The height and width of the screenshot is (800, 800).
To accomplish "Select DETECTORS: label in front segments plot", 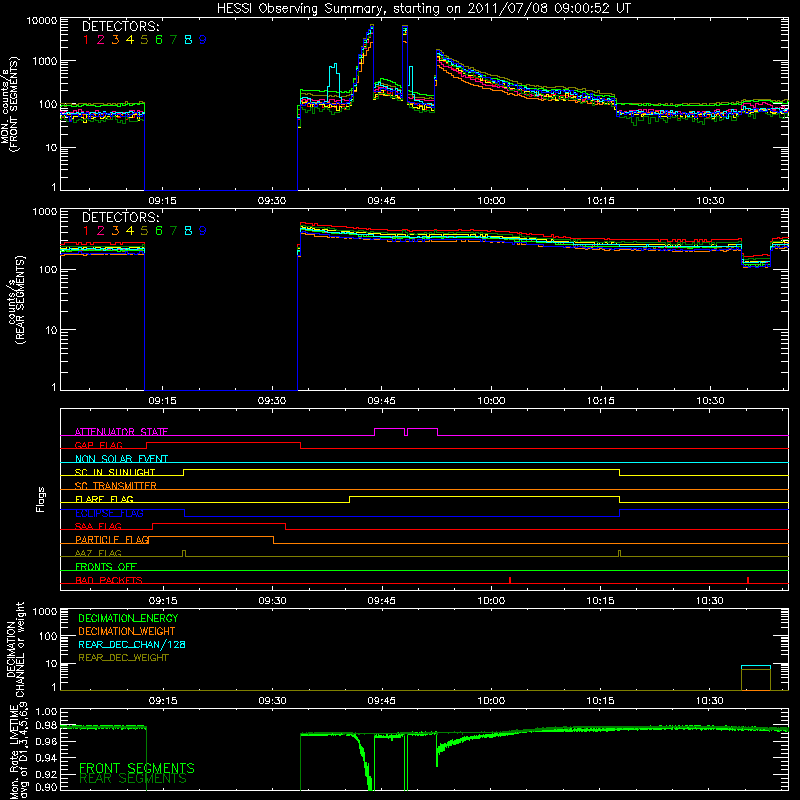I will click(121, 26).
